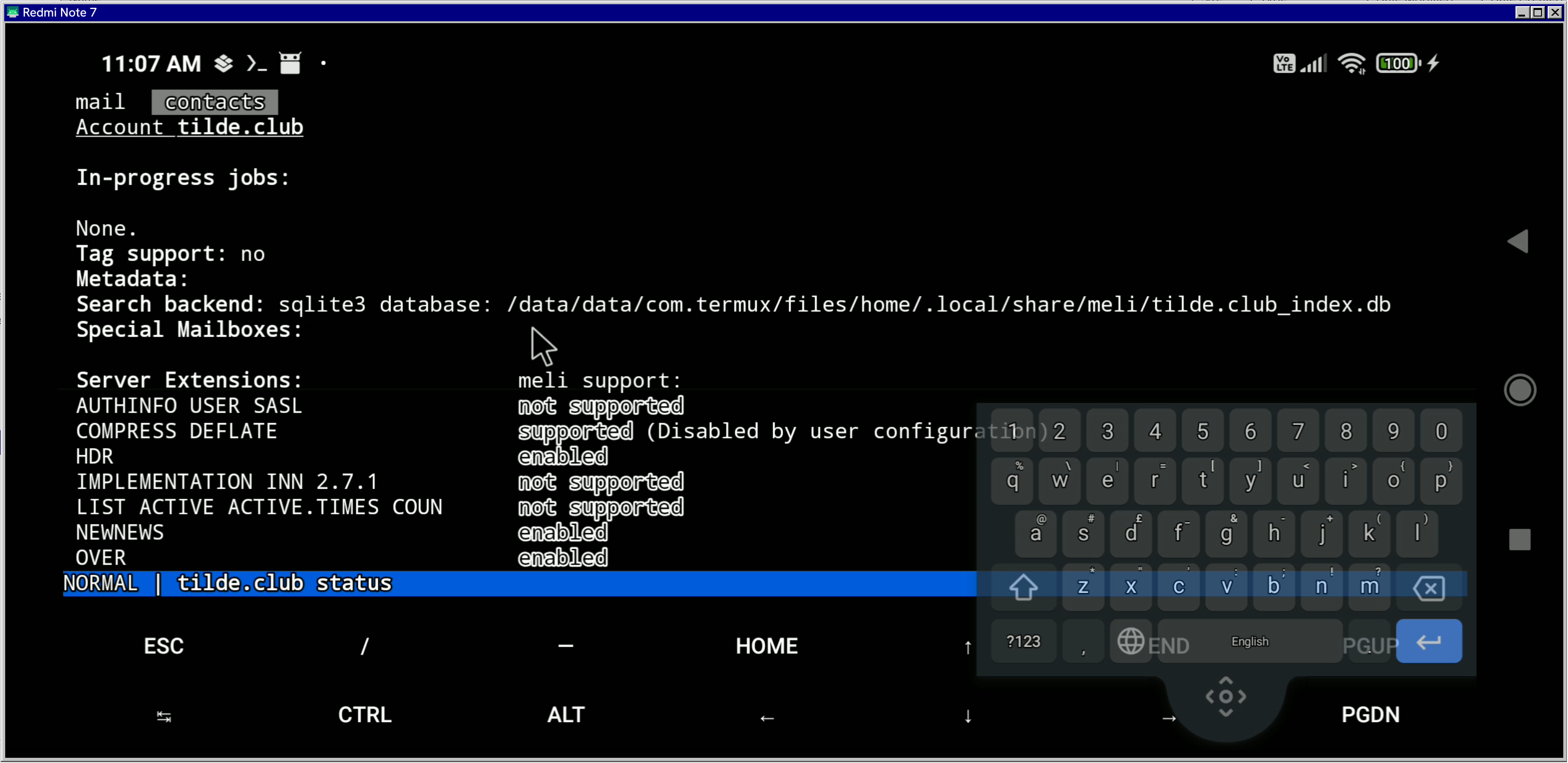The width and height of the screenshot is (1568, 763).
Task: Tap the shift arrow key on keyboard
Action: pyautogui.click(x=1023, y=587)
